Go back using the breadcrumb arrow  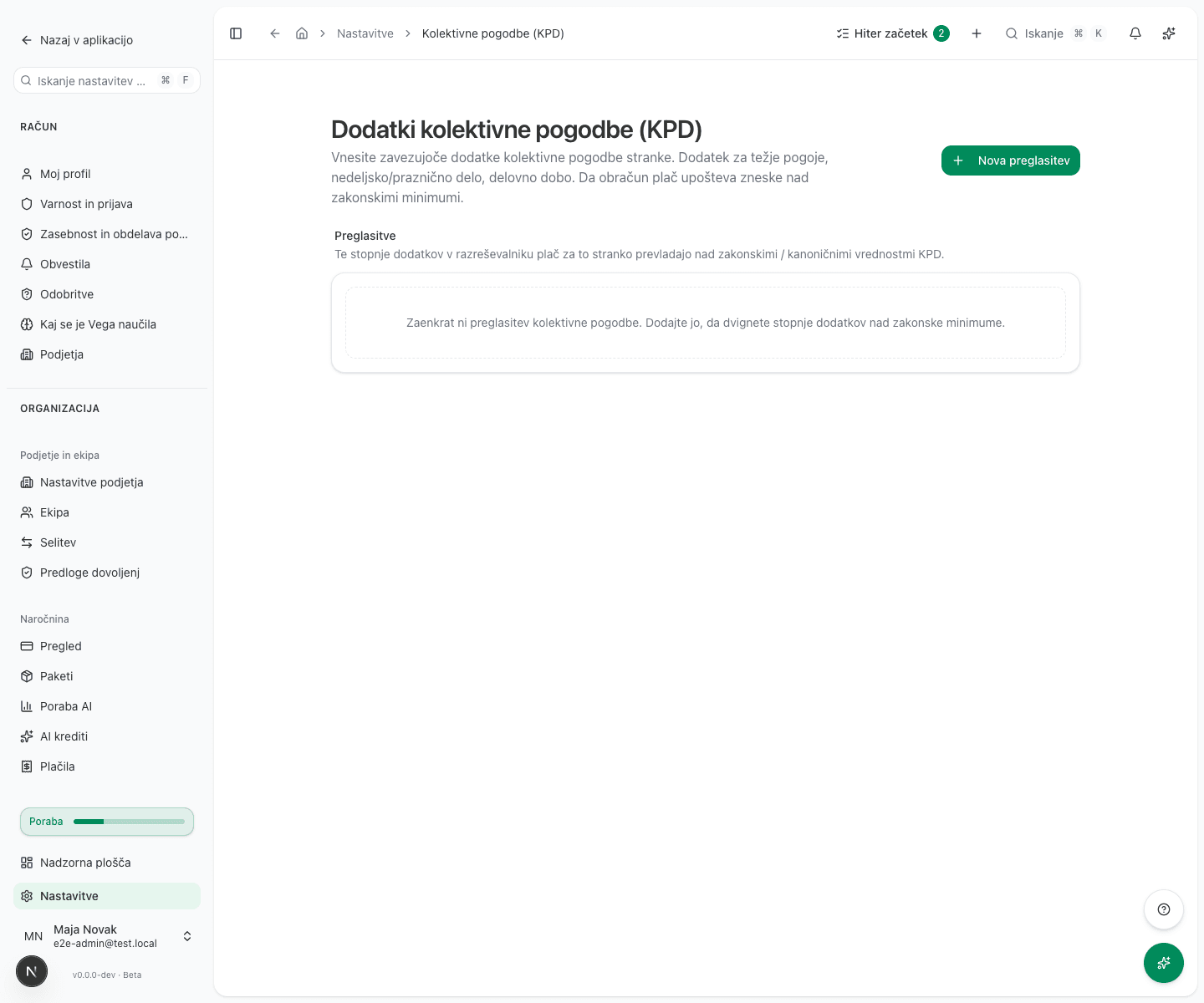point(274,33)
